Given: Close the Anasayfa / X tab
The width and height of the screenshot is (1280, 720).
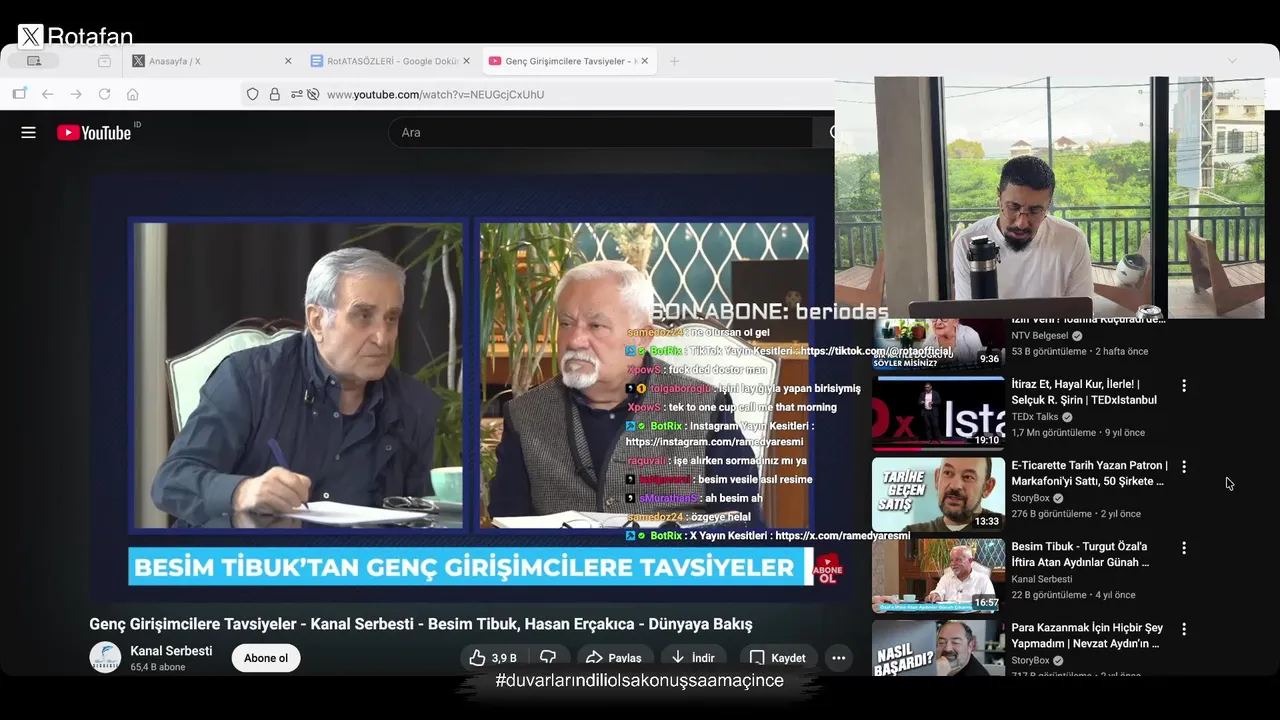Looking at the screenshot, I should 288,61.
